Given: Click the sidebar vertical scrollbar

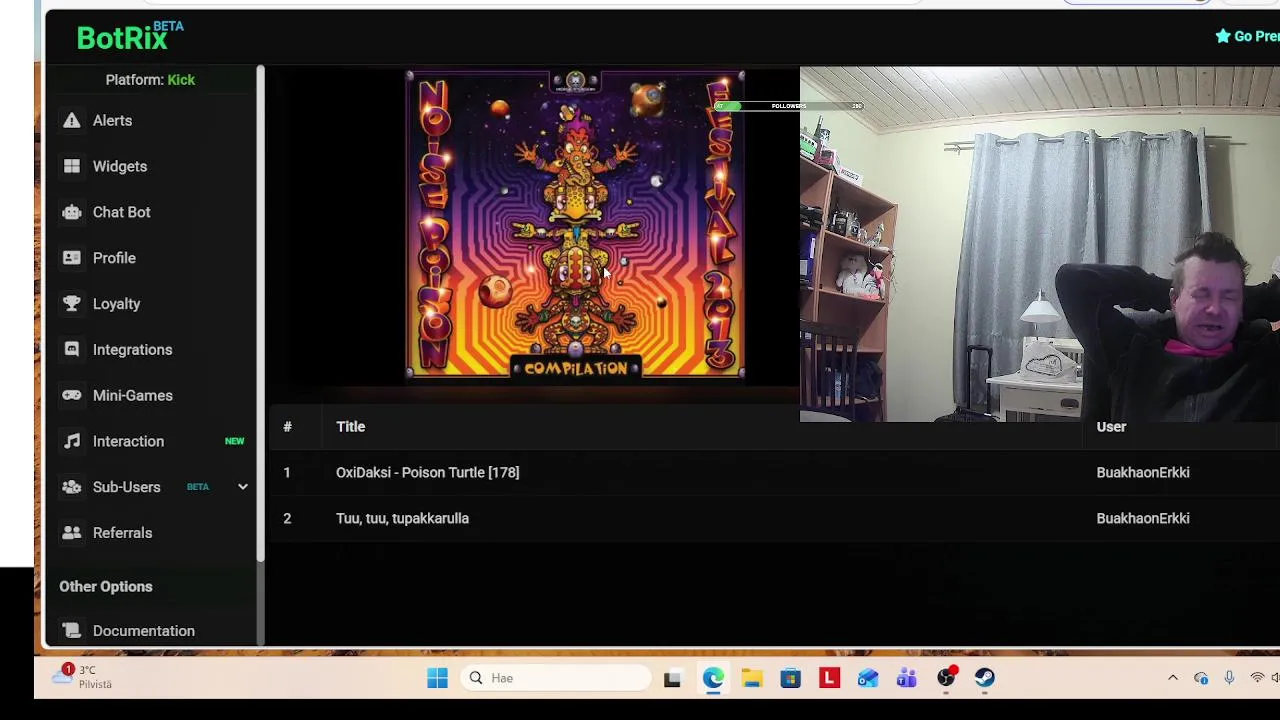Looking at the screenshot, I should click(x=260, y=313).
